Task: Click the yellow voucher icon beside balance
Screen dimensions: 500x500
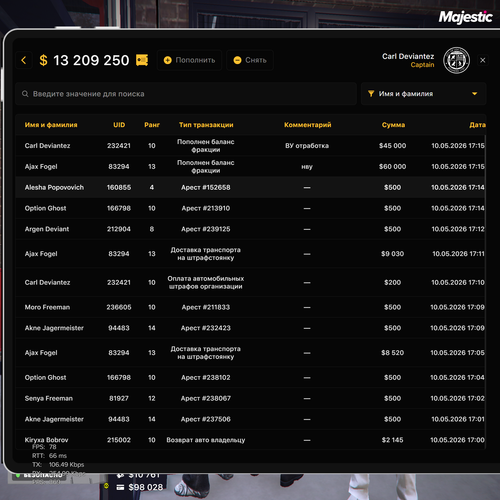Action: tap(142, 60)
